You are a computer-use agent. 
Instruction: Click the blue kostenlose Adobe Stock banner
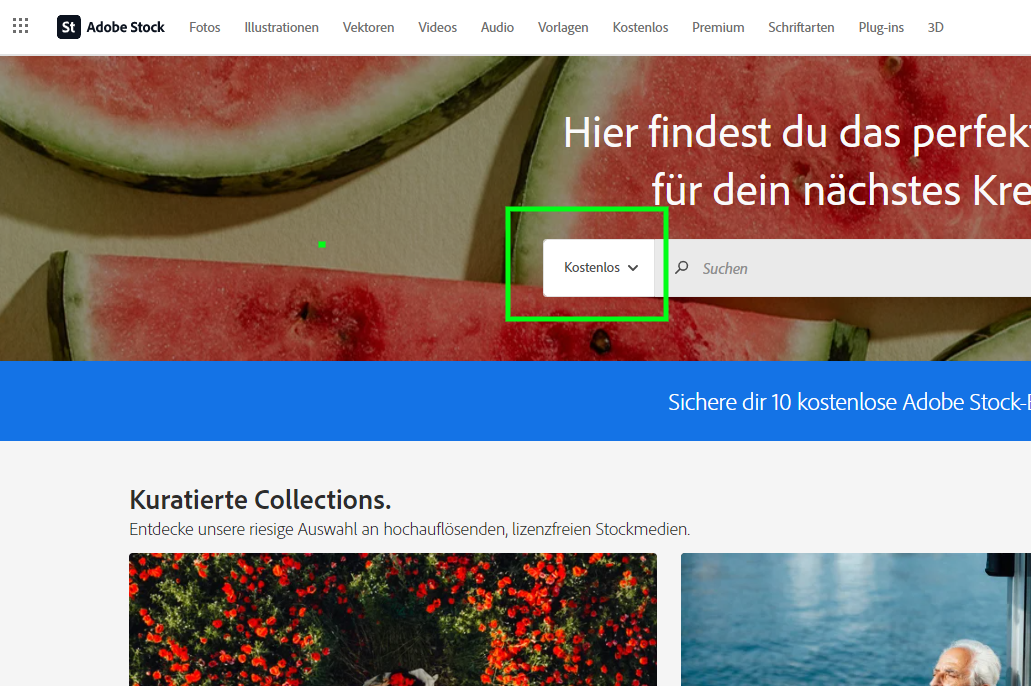(x=848, y=402)
